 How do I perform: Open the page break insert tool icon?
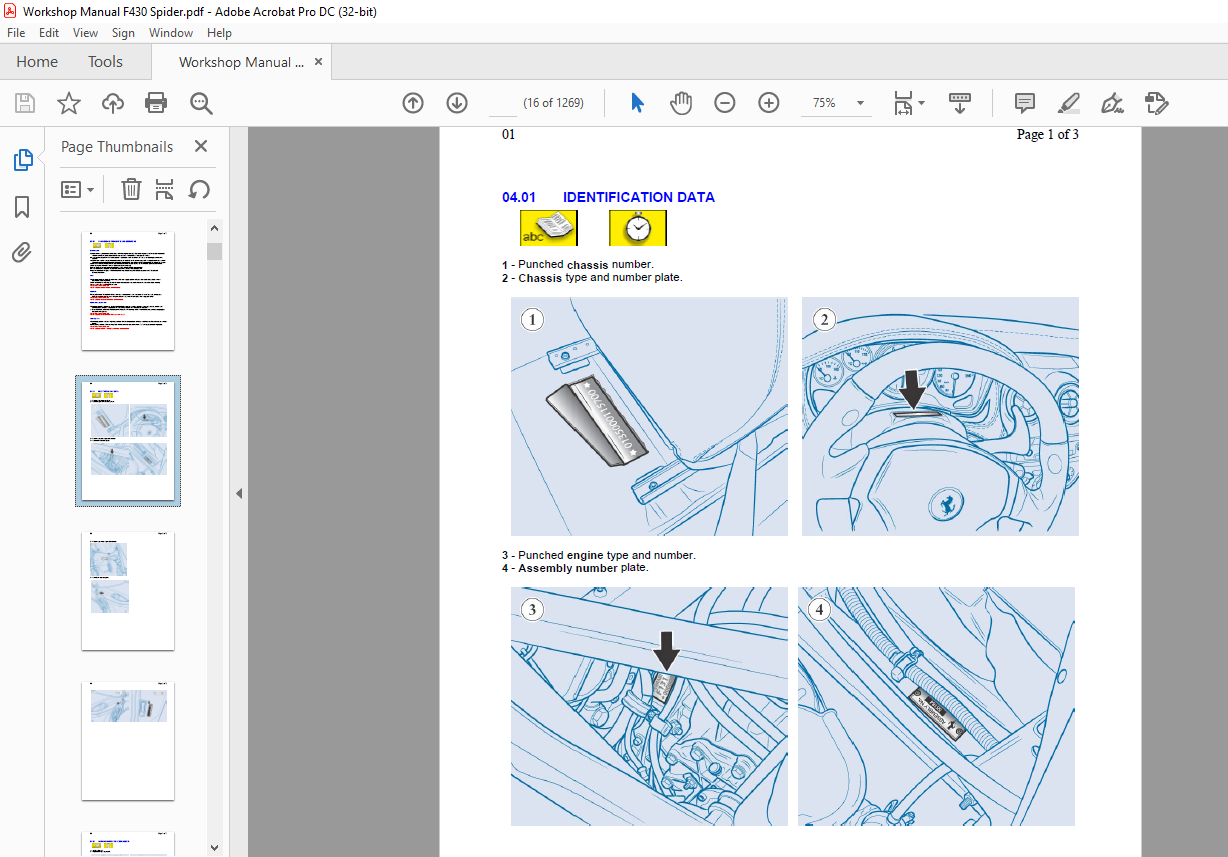pyautogui.click(x=165, y=189)
